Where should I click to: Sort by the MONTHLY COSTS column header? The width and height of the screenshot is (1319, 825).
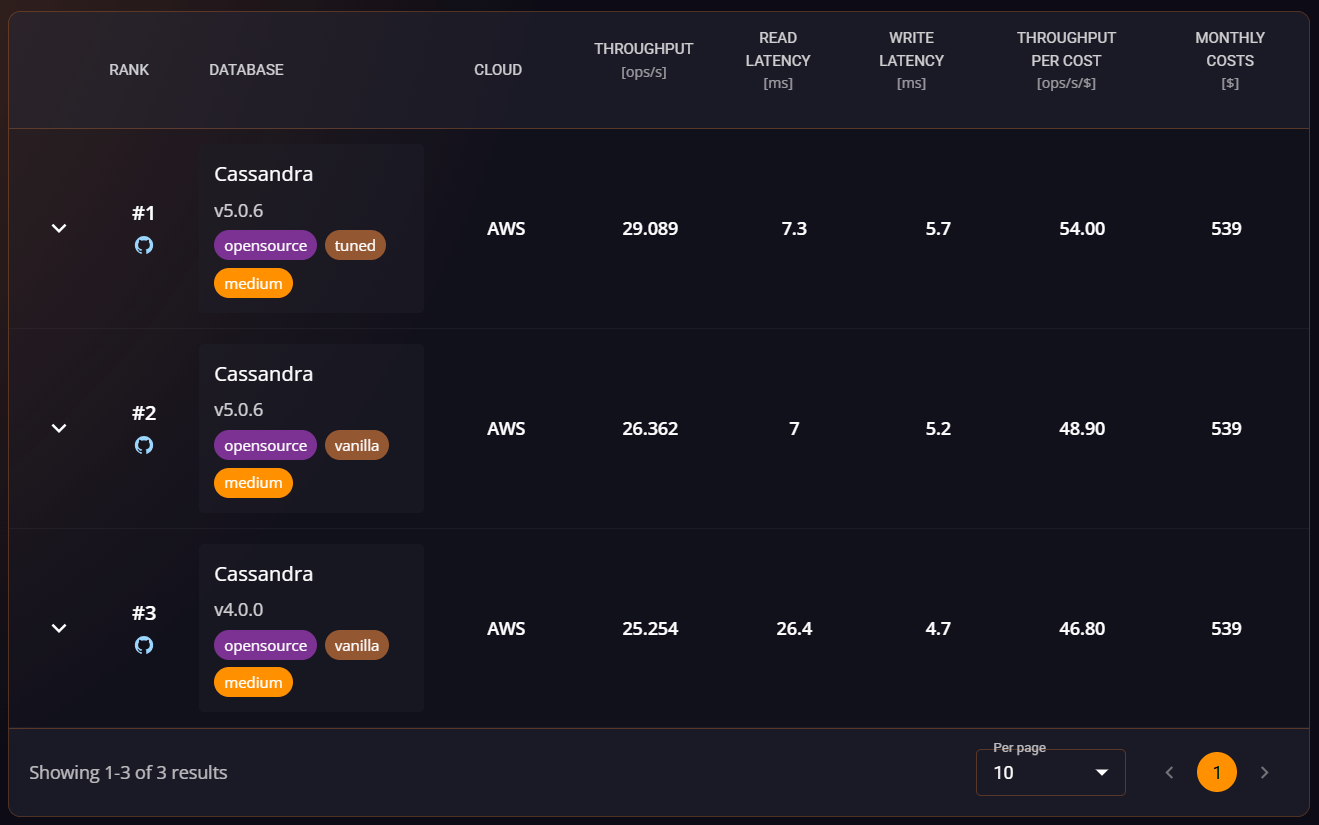tap(1229, 49)
